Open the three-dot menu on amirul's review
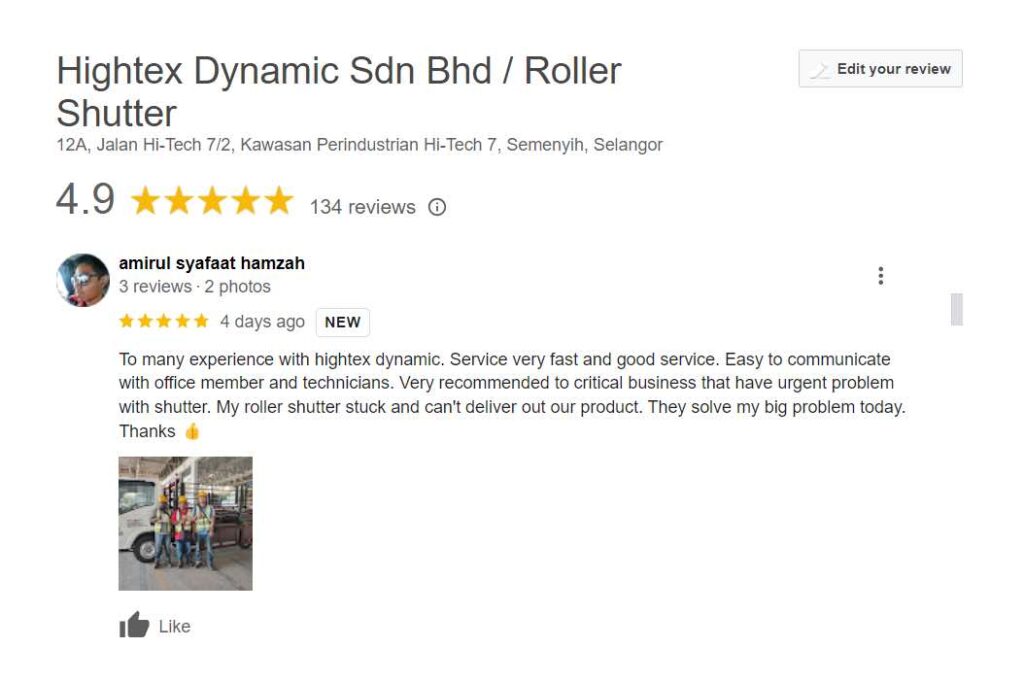 880,276
